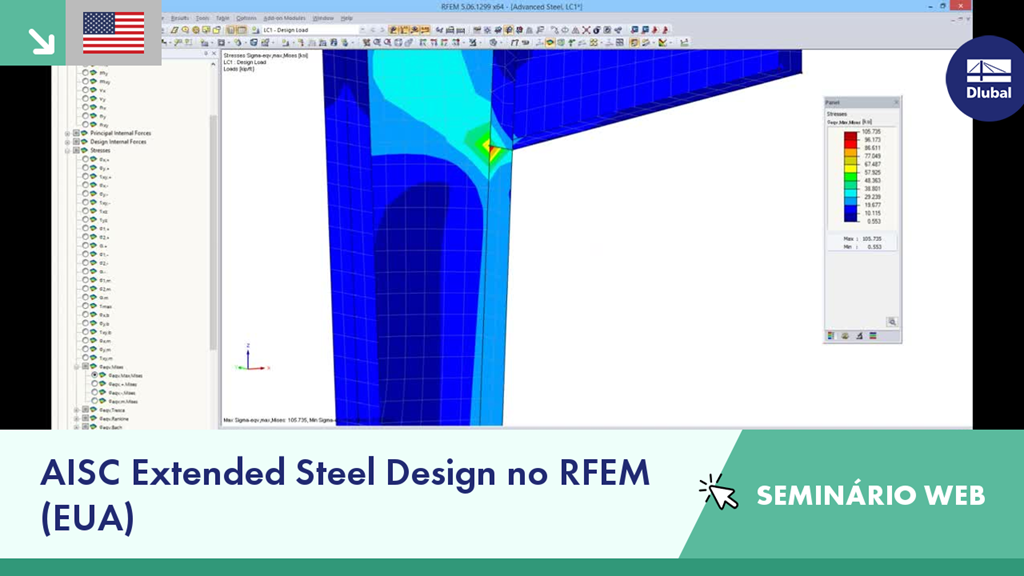Select the σeqv,m,Mises radio button
The width and height of the screenshot is (1024, 576).
[x=95, y=401]
